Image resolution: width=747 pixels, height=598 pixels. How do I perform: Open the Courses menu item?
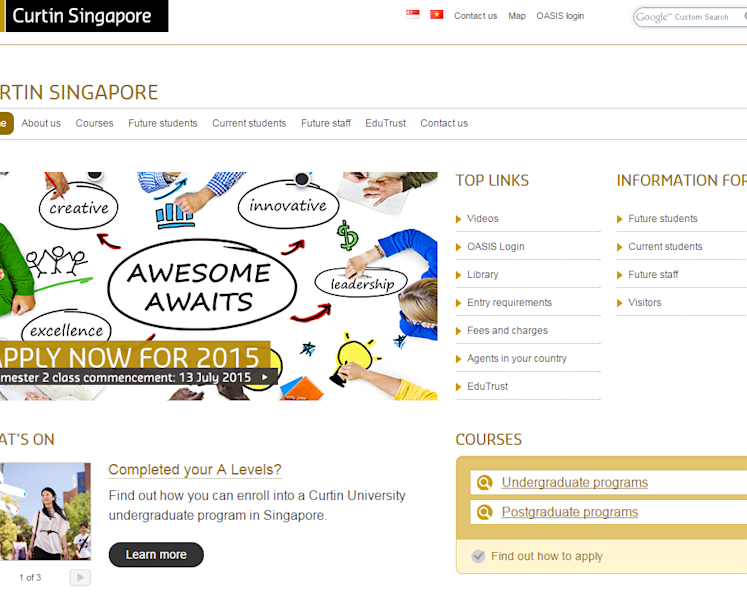pyautogui.click(x=94, y=123)
